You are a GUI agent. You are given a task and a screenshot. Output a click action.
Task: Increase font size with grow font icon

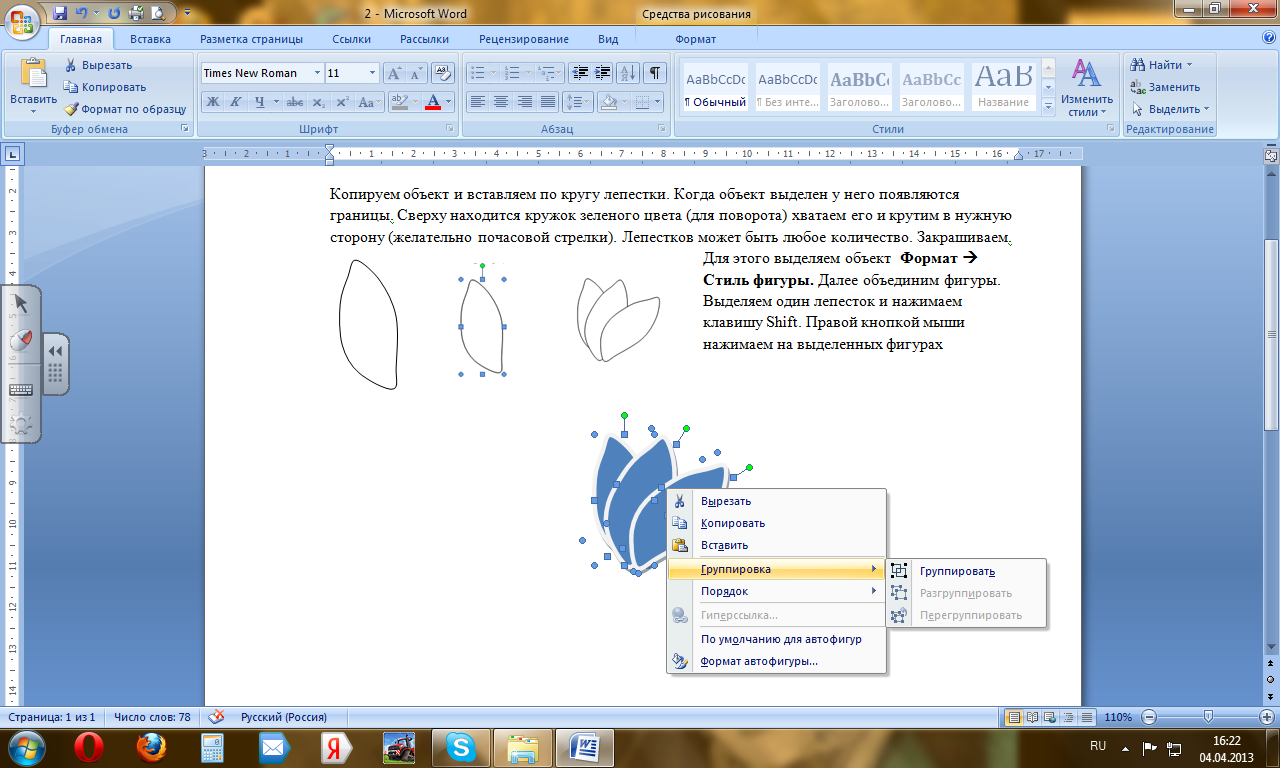[394, 73]
